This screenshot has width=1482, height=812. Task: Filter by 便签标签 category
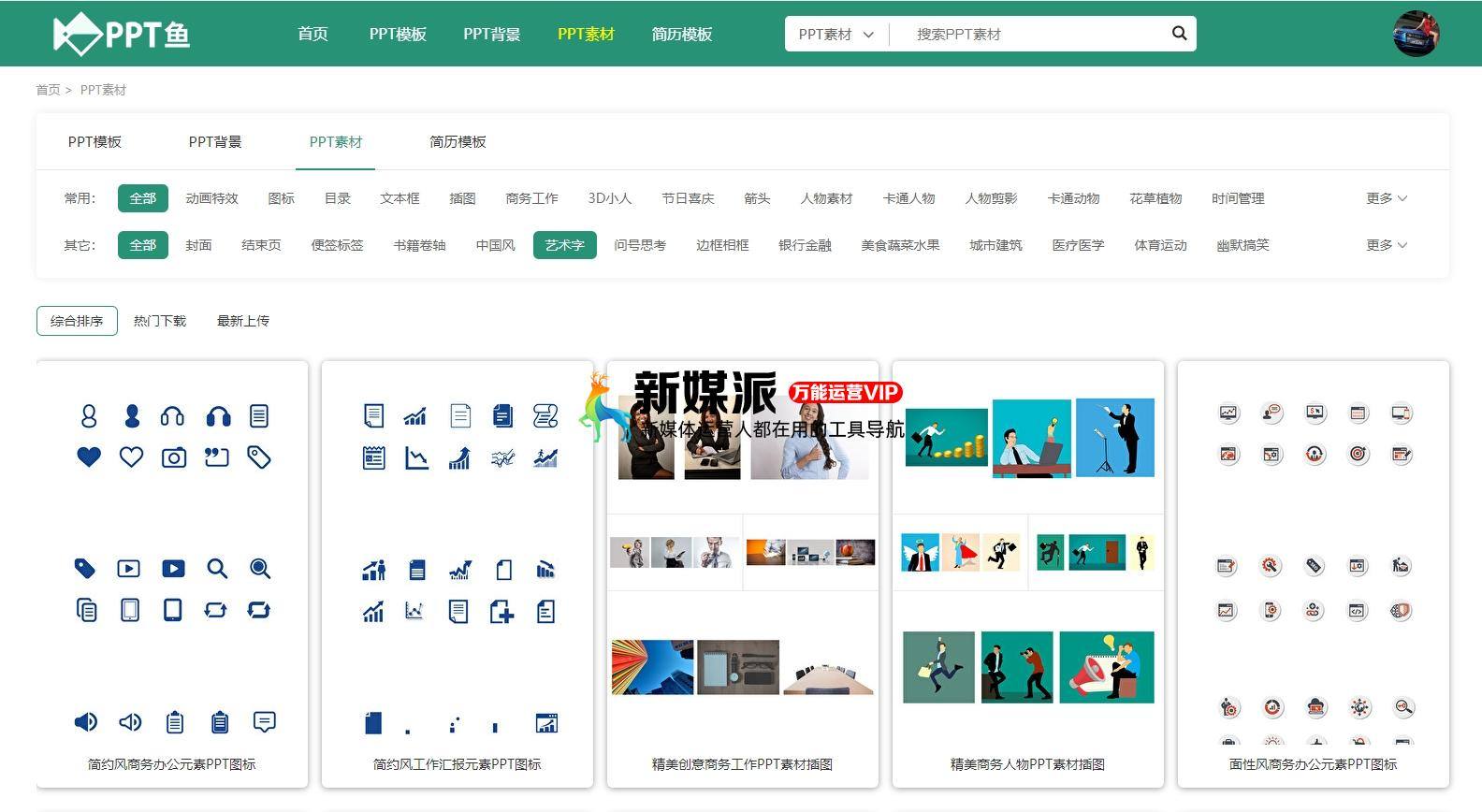[337, 245]
